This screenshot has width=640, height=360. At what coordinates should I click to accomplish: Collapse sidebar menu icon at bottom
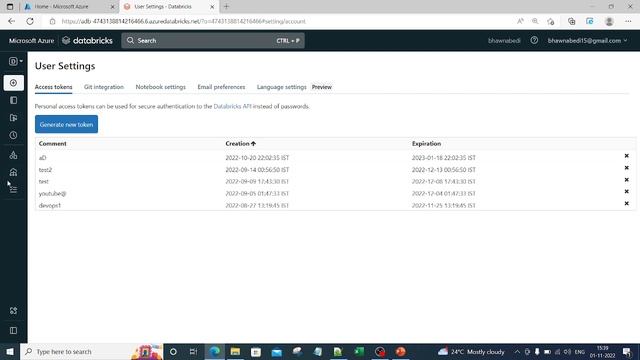(x=13, y=331)
